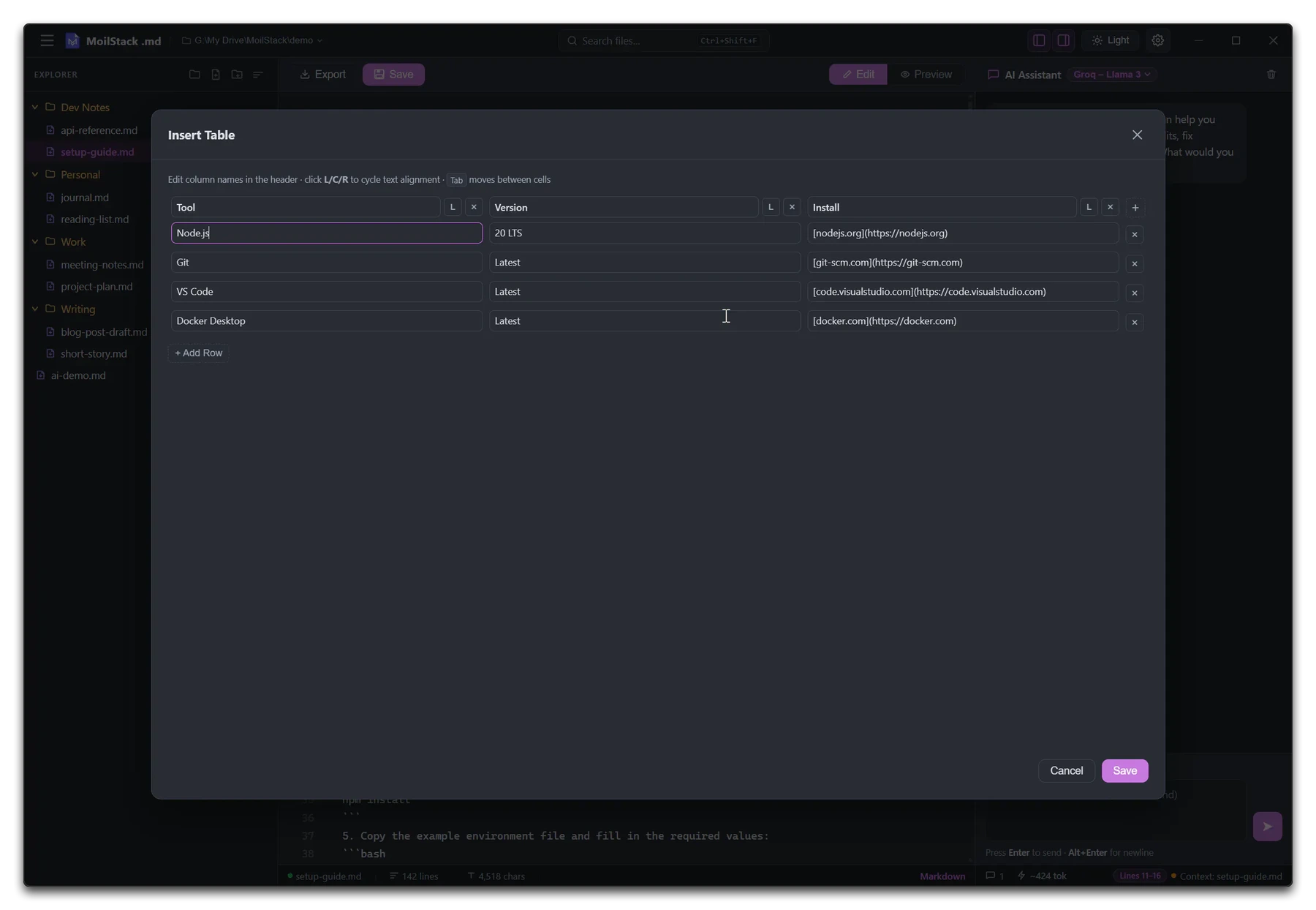Click the sort icon in Explorer header
1316x910 pixels.
coord(258,74)
